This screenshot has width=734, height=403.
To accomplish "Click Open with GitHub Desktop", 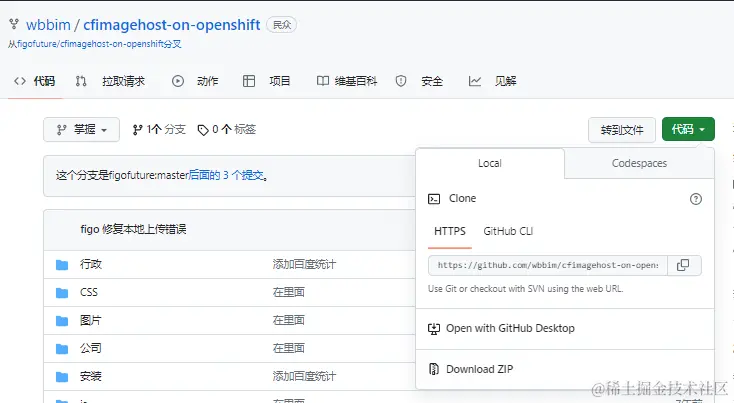I will [510, 328].
